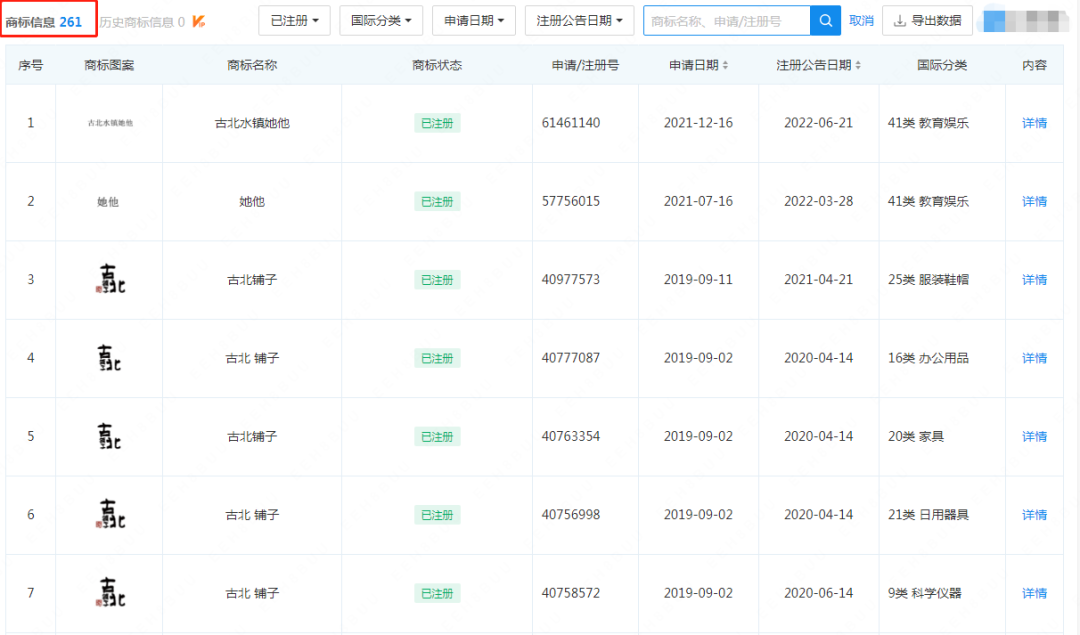Switch to the 历史商标信息 tab
The height and width of the screenshot is (635, 1080).
(141, 21)
